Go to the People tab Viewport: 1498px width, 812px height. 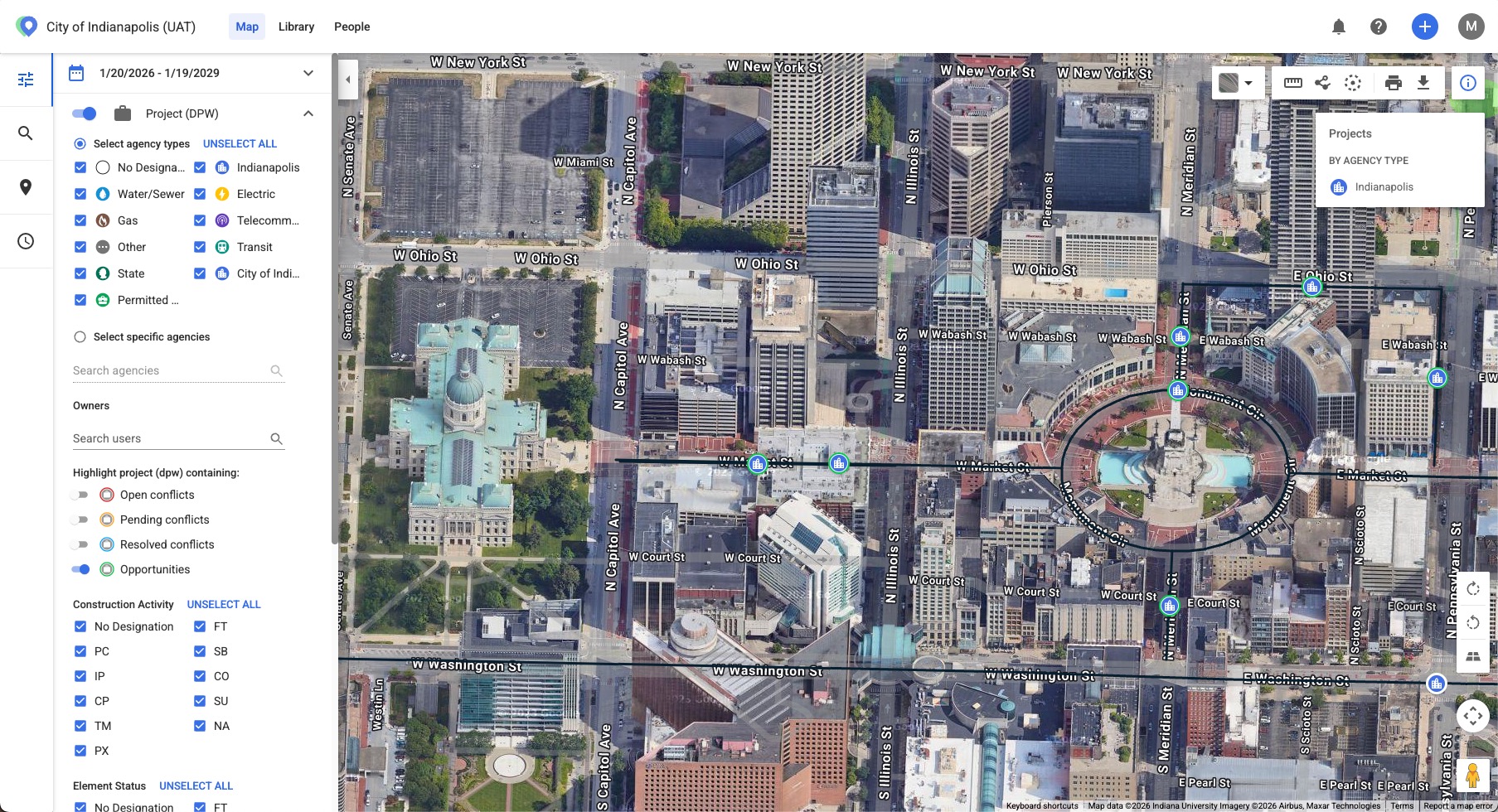click(351, 27)
